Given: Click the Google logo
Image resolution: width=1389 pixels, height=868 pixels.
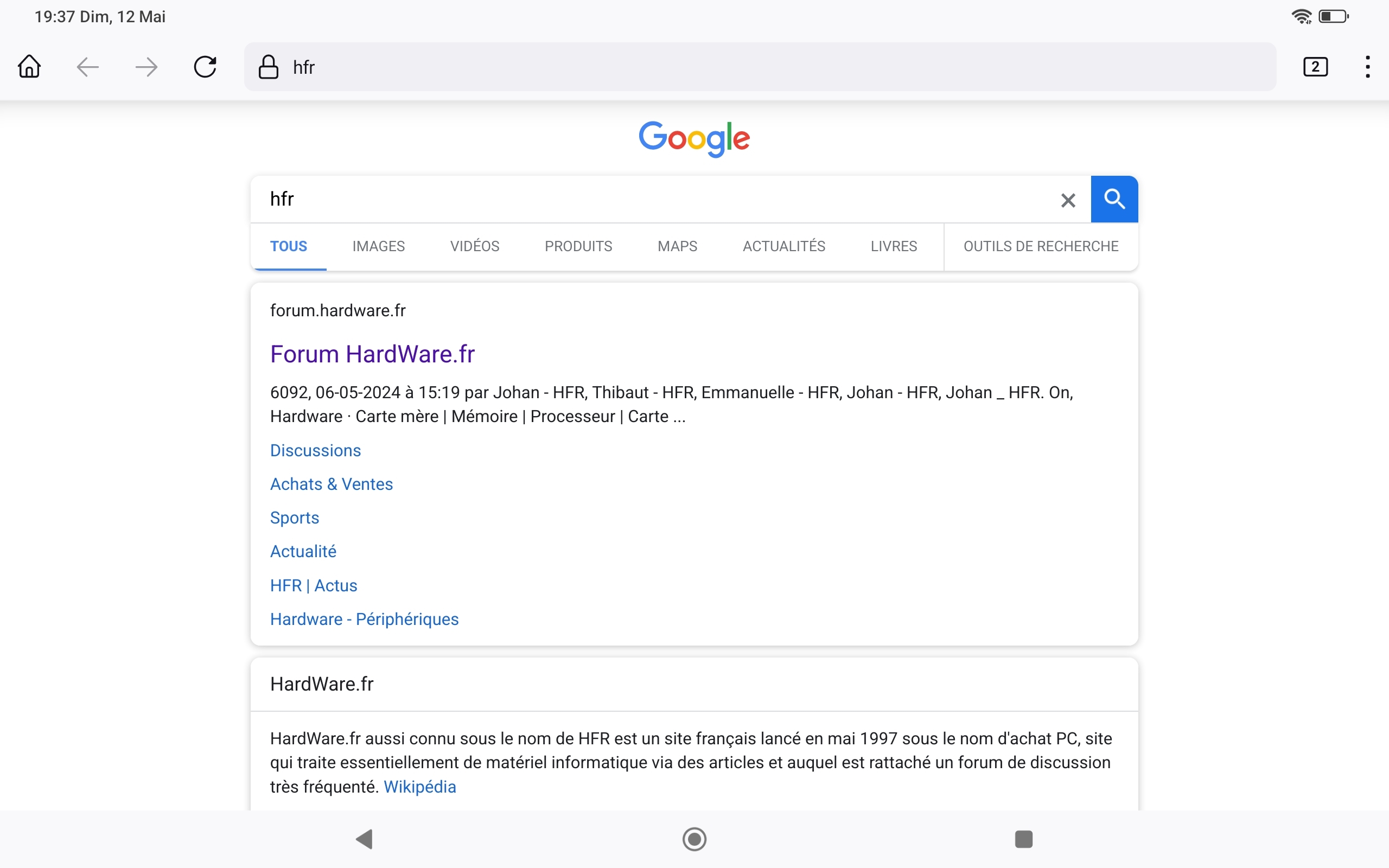Looking at the screenshot, I should [694, 138].
